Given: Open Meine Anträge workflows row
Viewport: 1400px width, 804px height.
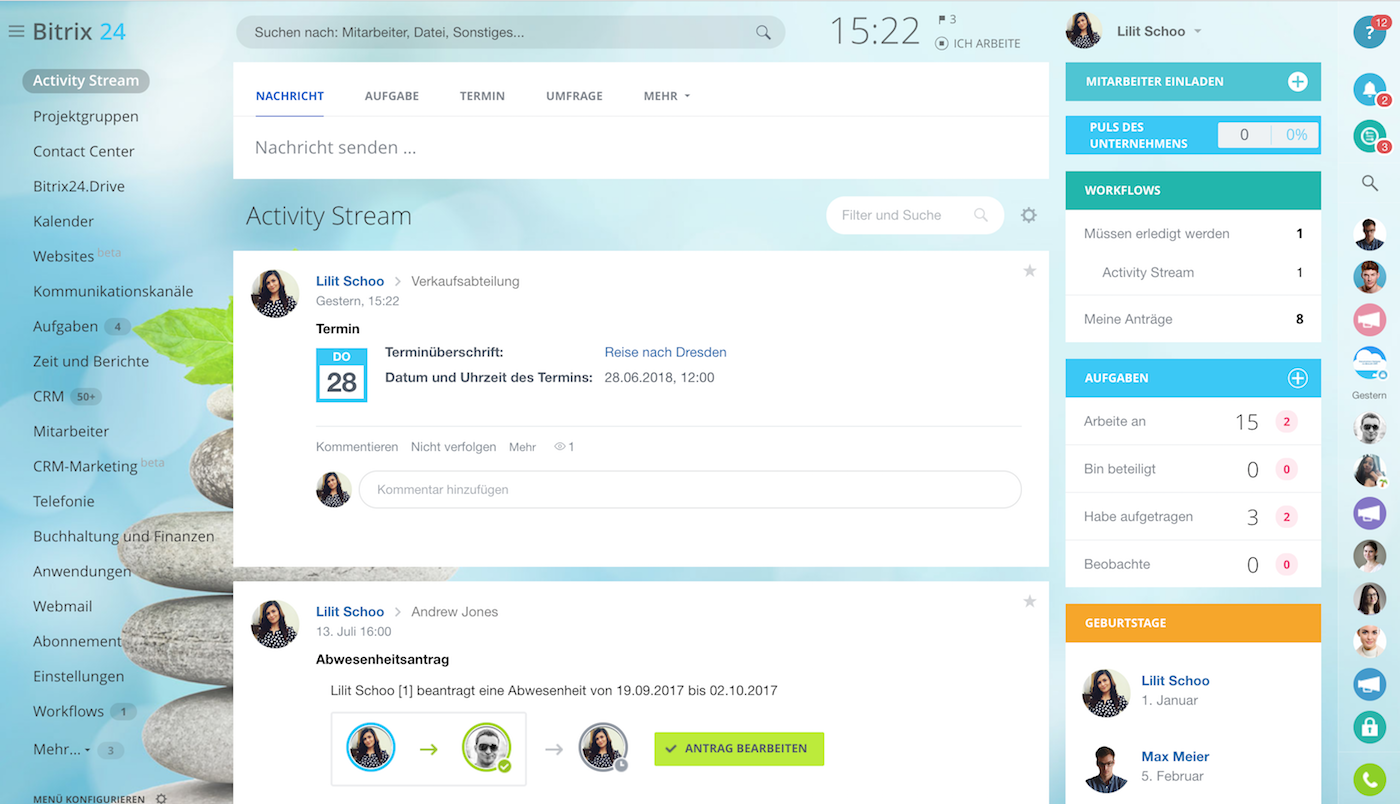Looking at the screenshot, I should click(1193, 319).
